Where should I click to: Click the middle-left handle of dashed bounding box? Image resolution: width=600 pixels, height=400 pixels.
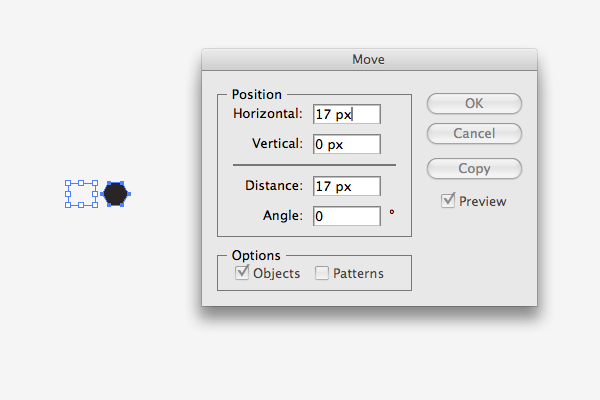pos(68,194)
